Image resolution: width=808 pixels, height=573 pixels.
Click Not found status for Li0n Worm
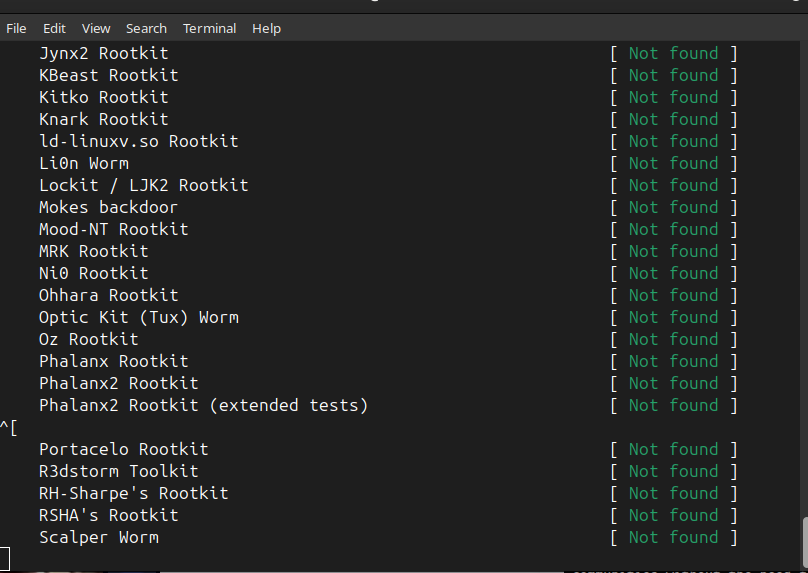click(x=673, y=163)
